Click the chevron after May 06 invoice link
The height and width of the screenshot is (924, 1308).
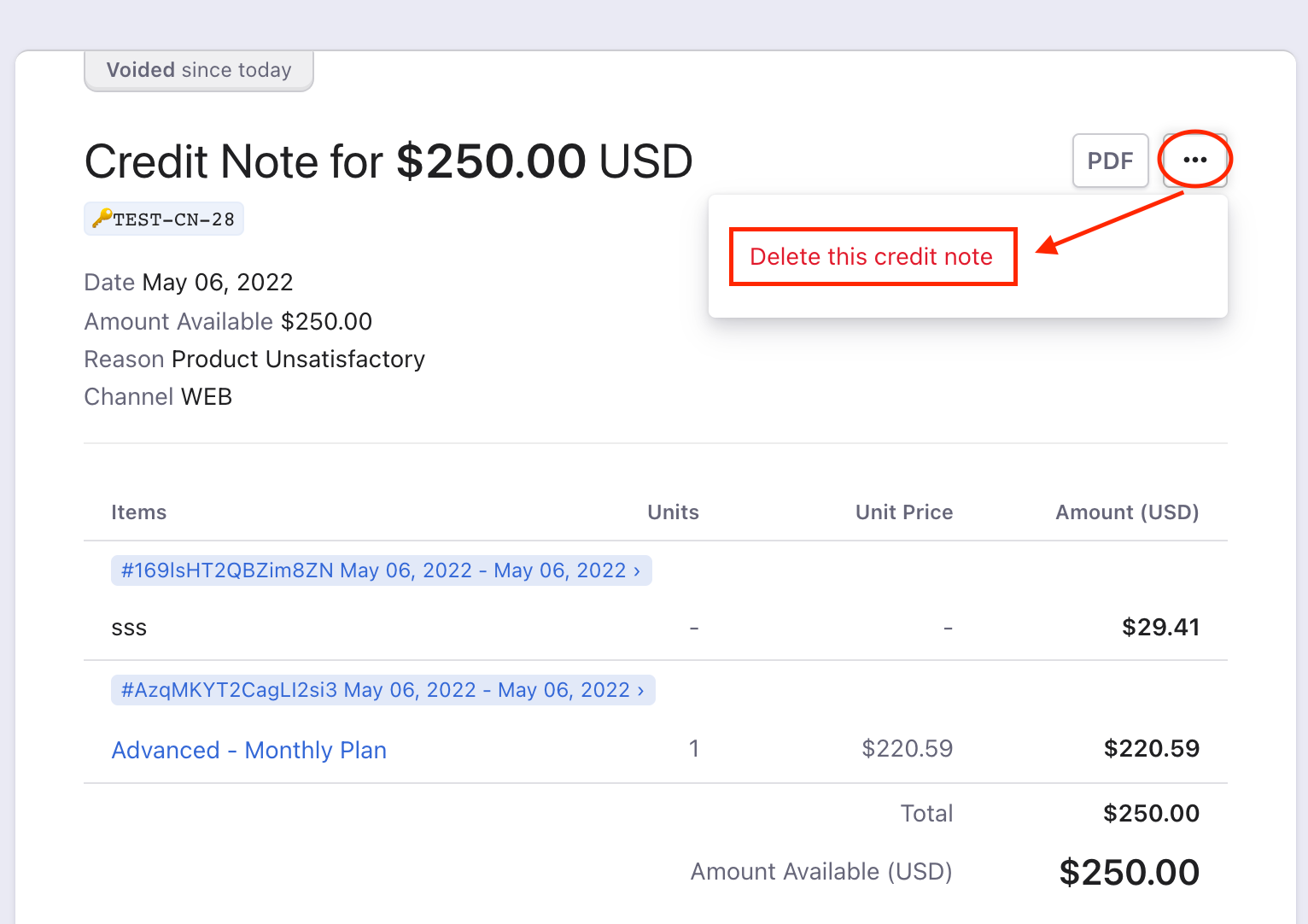pyautogui.click(x=636, y=570)
